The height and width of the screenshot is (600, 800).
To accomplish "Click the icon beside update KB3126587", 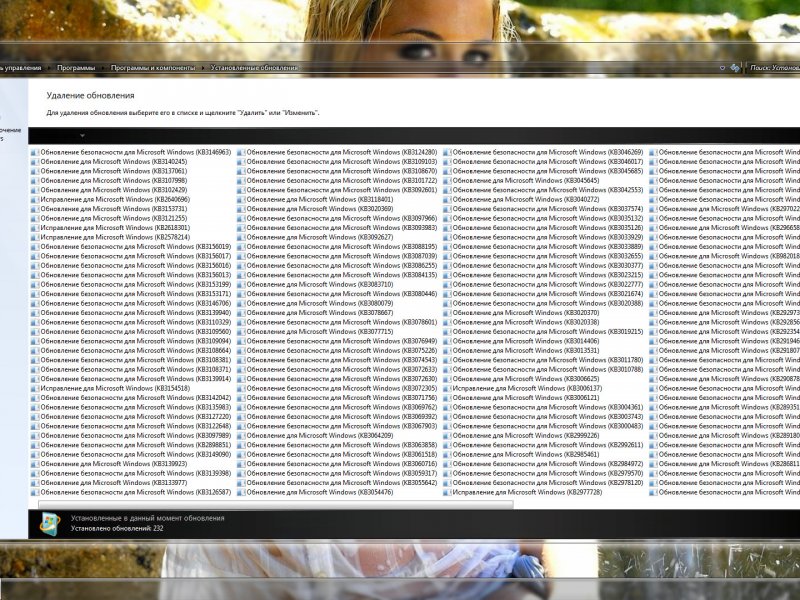I will tap(35, 492).
